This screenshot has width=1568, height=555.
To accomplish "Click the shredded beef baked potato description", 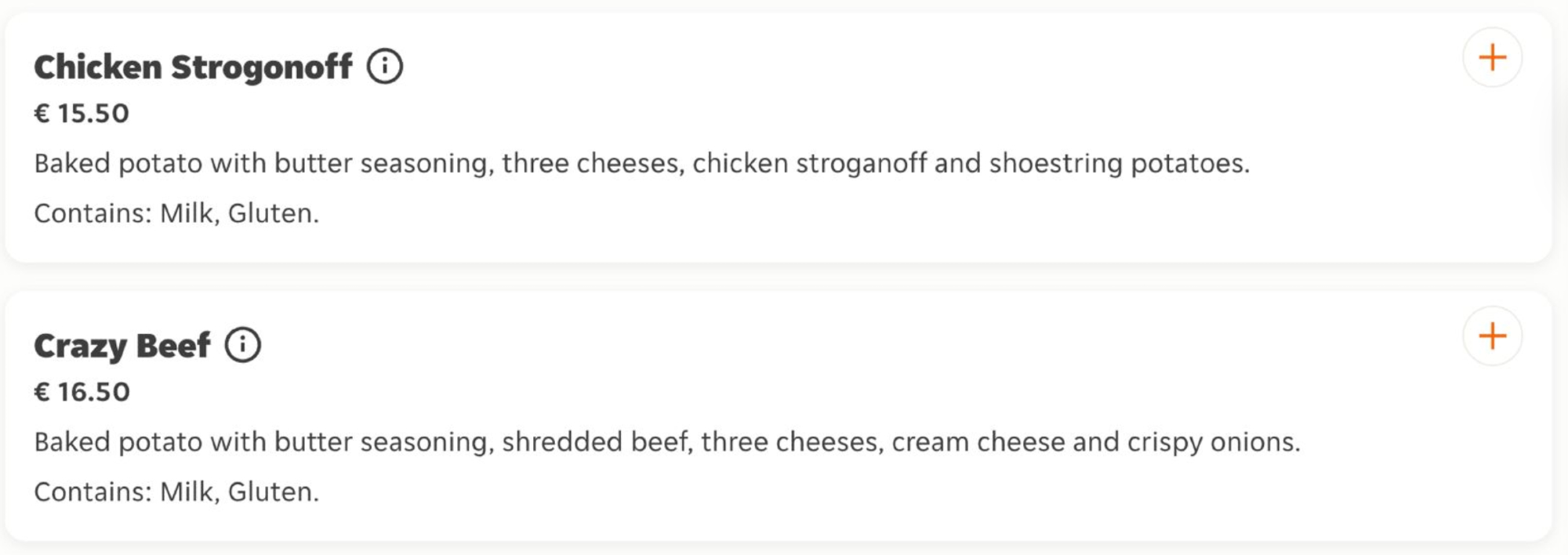I will pos(666,442).
